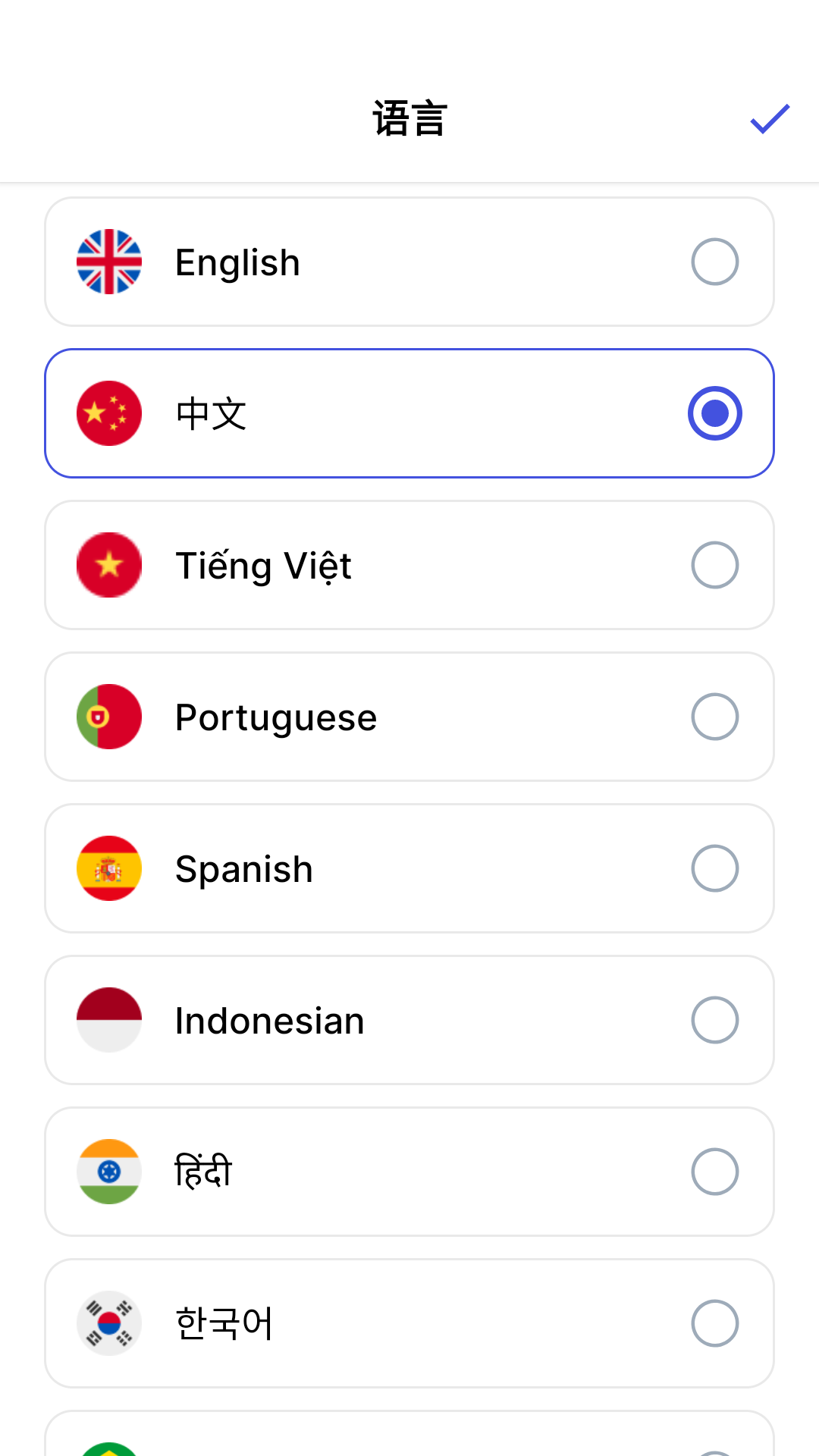This screenshot has height=1456, width=819.
Task: Choose the हिंदी radio button
Action: pyautogui.click(x=714, y=1172)
